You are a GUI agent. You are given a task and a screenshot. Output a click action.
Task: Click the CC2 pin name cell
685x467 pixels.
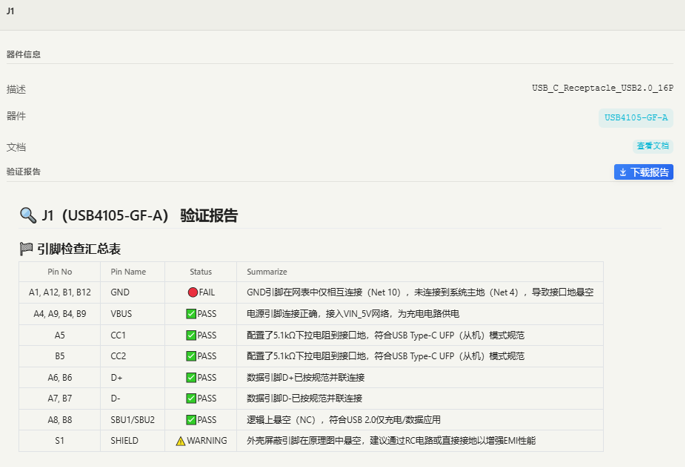[132, 356]
